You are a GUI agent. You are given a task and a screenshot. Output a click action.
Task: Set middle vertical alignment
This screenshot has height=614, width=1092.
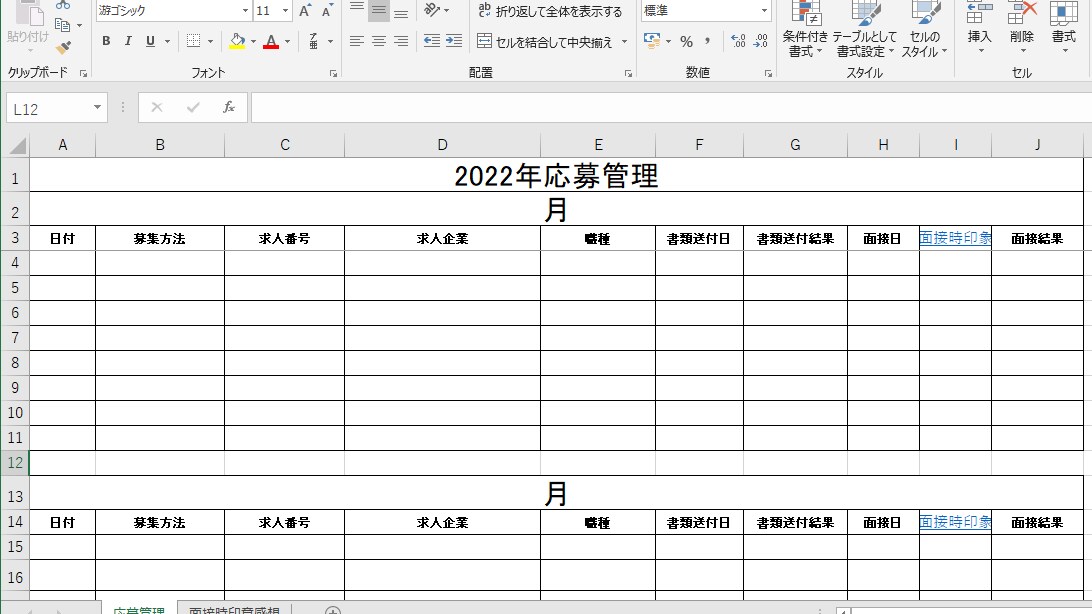379,10
